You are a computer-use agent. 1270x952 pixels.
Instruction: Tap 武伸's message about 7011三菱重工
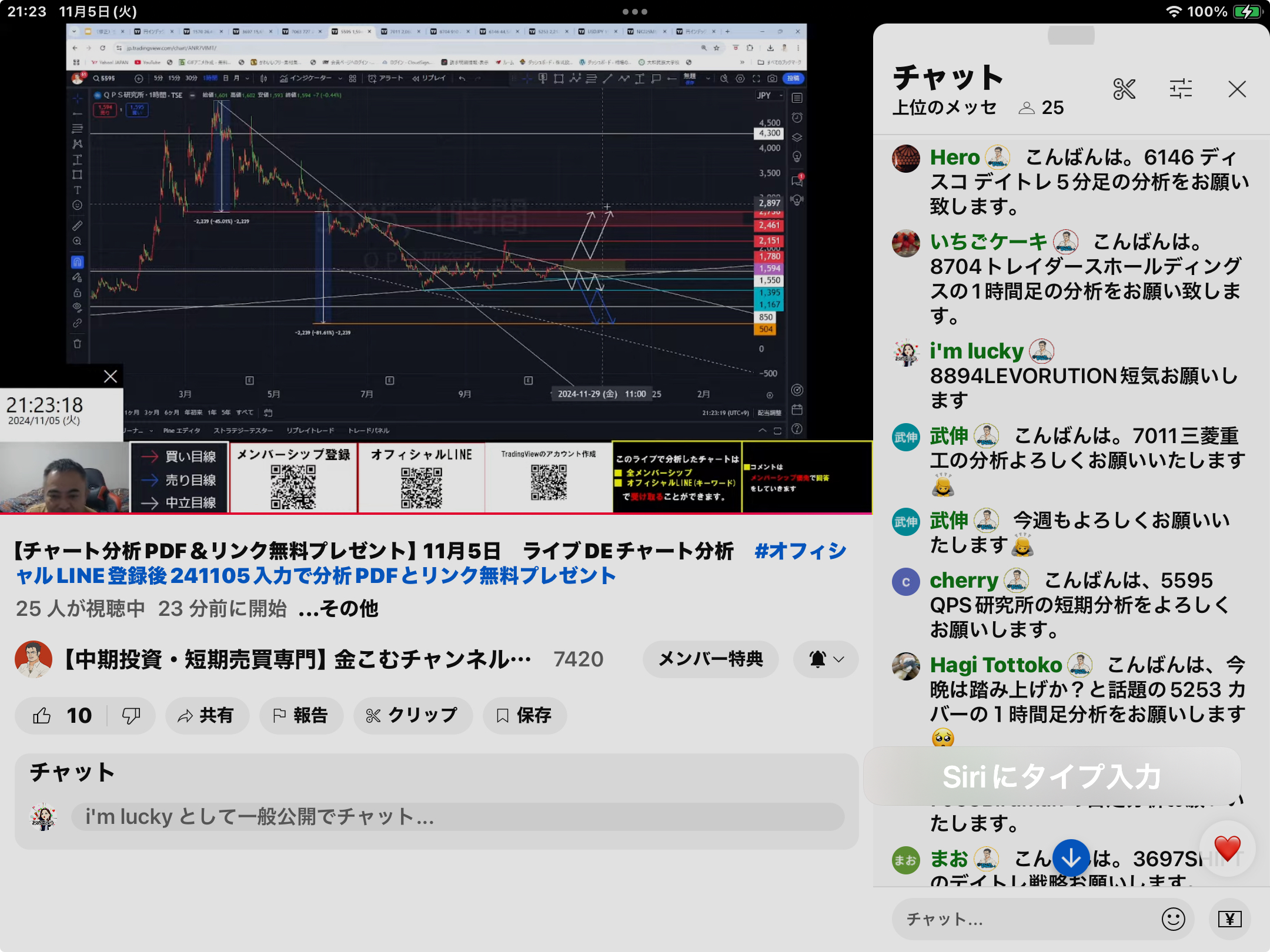pyautogui.click(x=1087, y=460)
